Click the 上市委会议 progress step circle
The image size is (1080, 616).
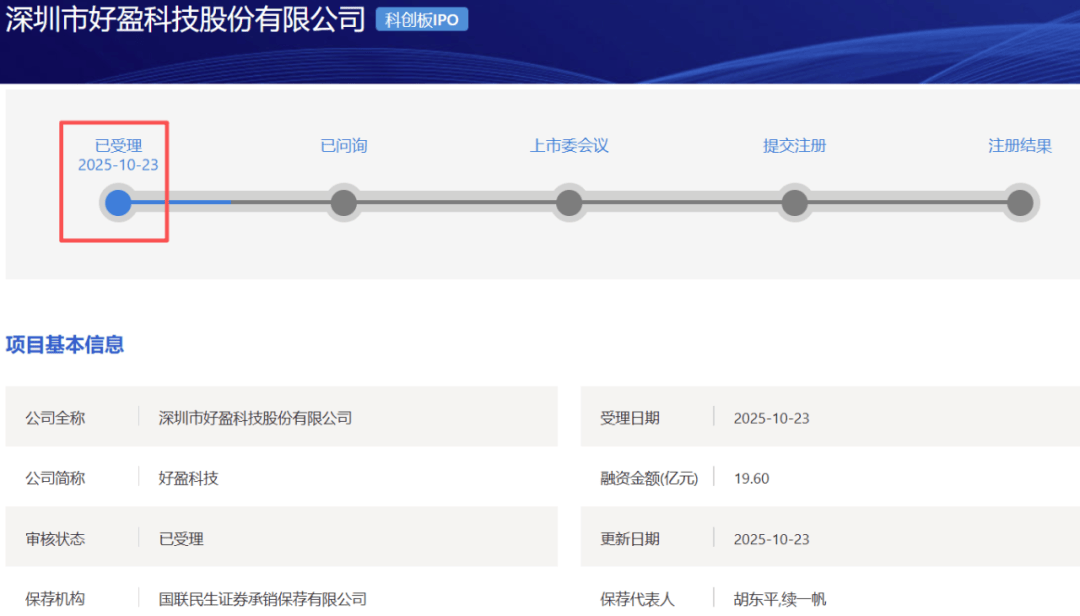[569, 203]
